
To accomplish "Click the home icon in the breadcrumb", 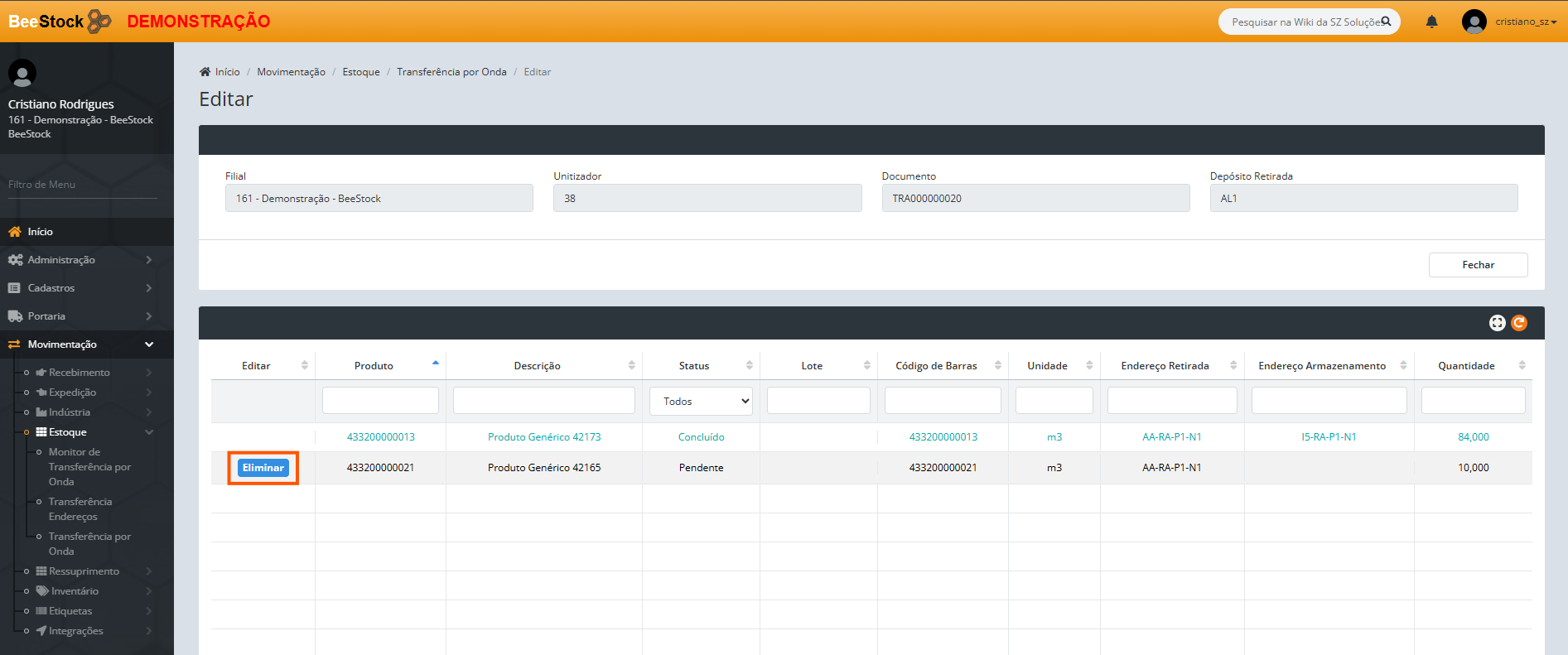I will click(x=205, y=72).
